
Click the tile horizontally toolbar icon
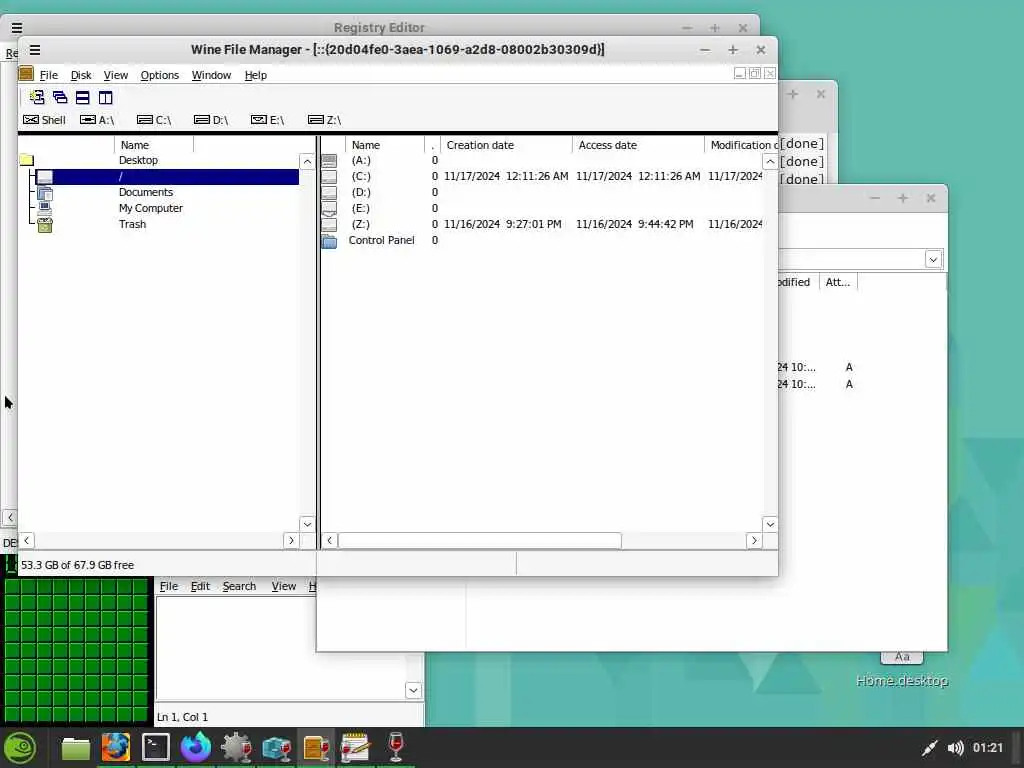83,97
